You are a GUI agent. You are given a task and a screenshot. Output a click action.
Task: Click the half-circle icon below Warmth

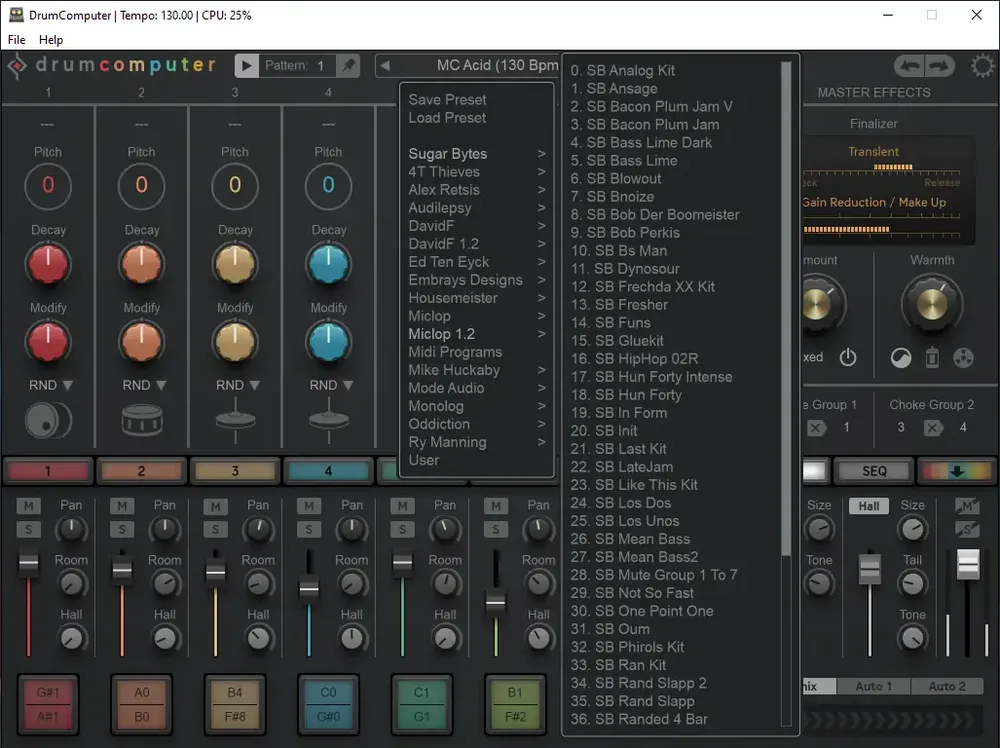901,358
